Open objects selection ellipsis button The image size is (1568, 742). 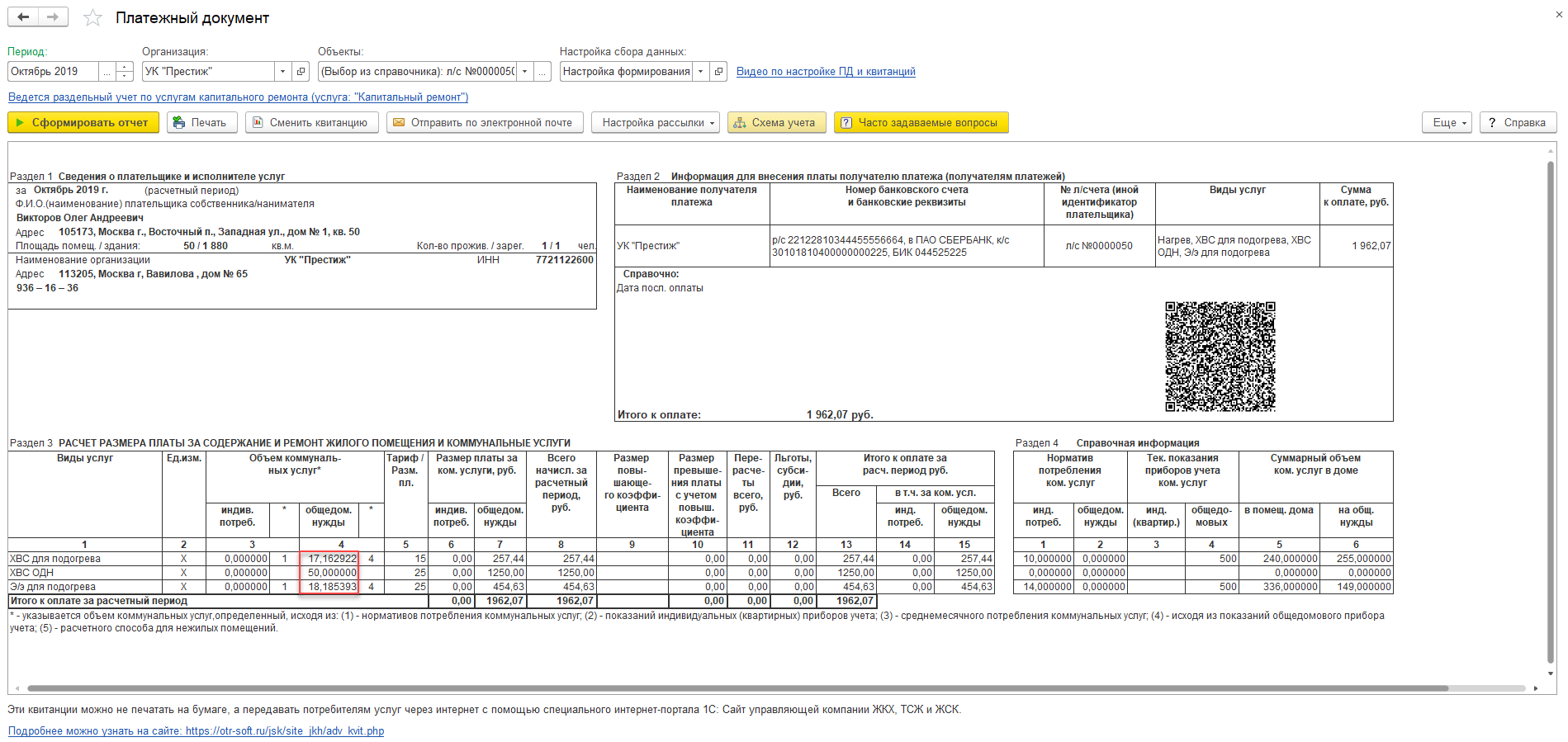[x=542, y=72]
